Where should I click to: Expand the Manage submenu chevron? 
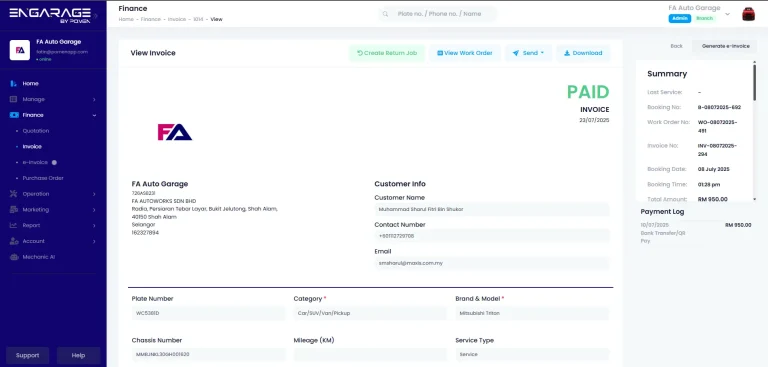tap(94, 99)
